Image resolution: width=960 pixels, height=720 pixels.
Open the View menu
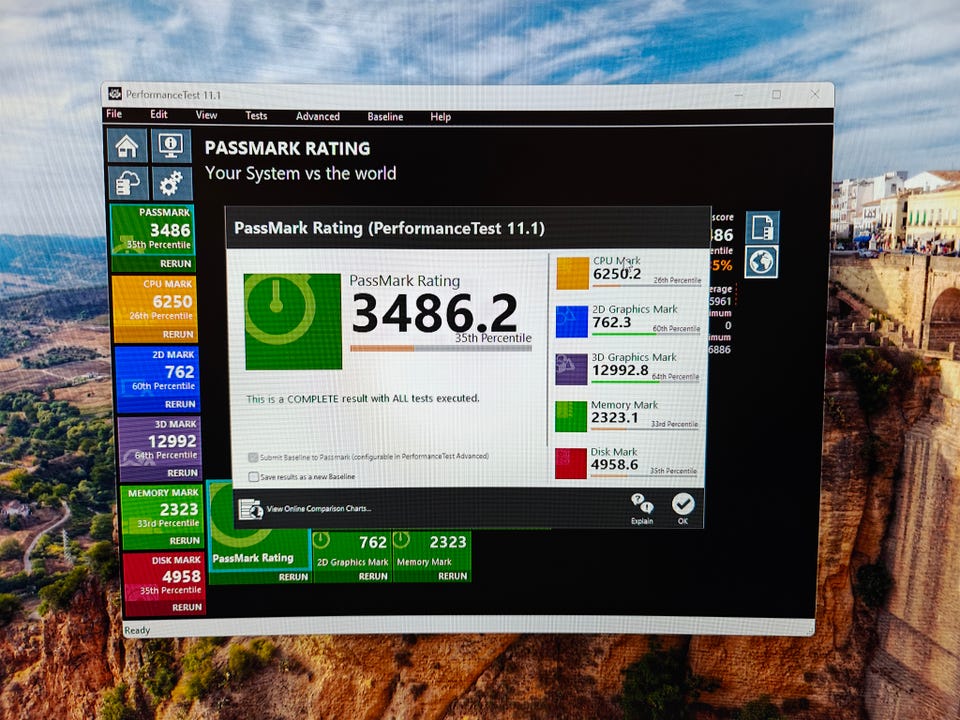click(x=206, y=115)
